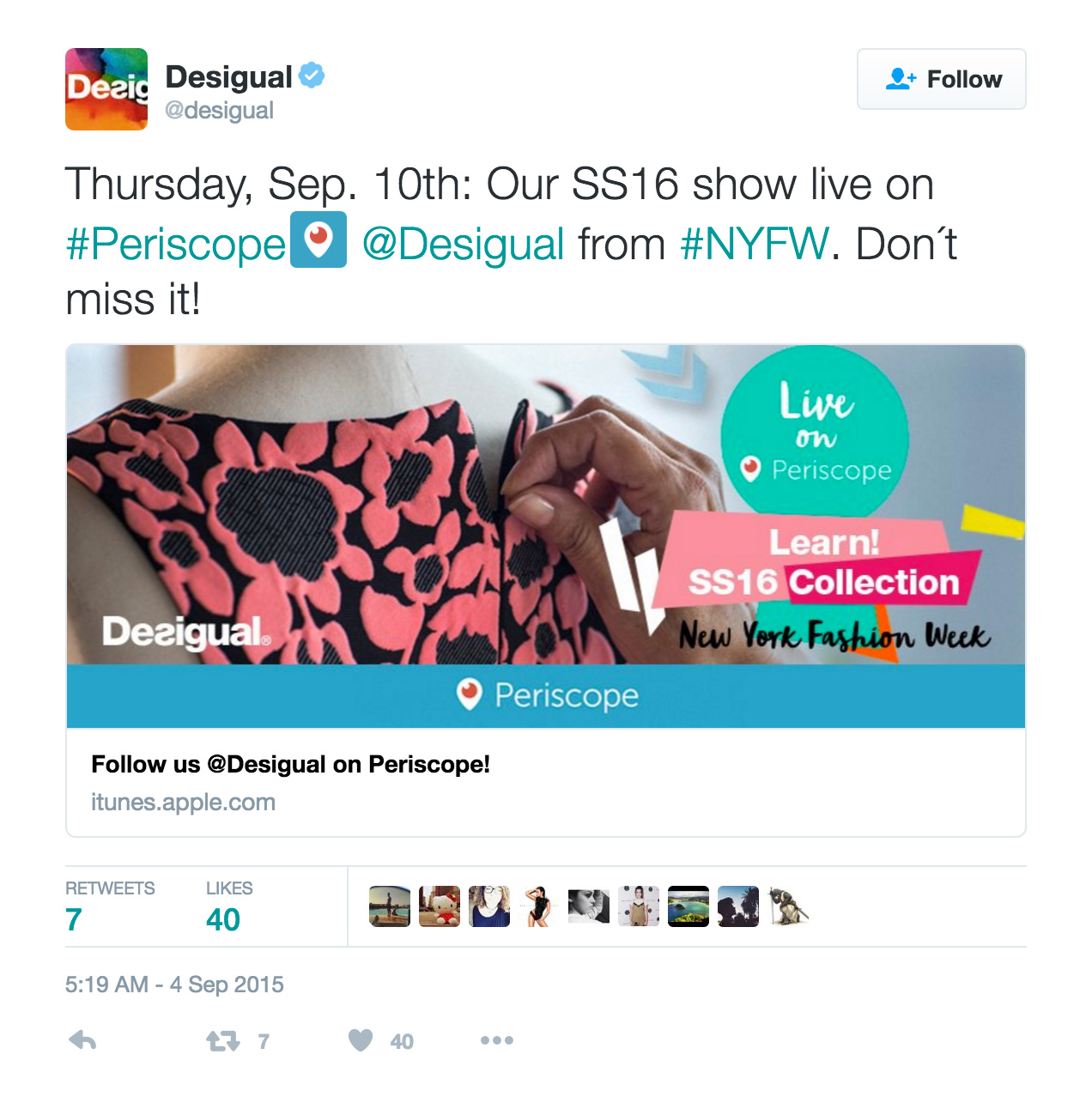Viewport: 1092px width, 1109px height.
Task: Open the @desigual handle under name
Action: coord(219,111)
